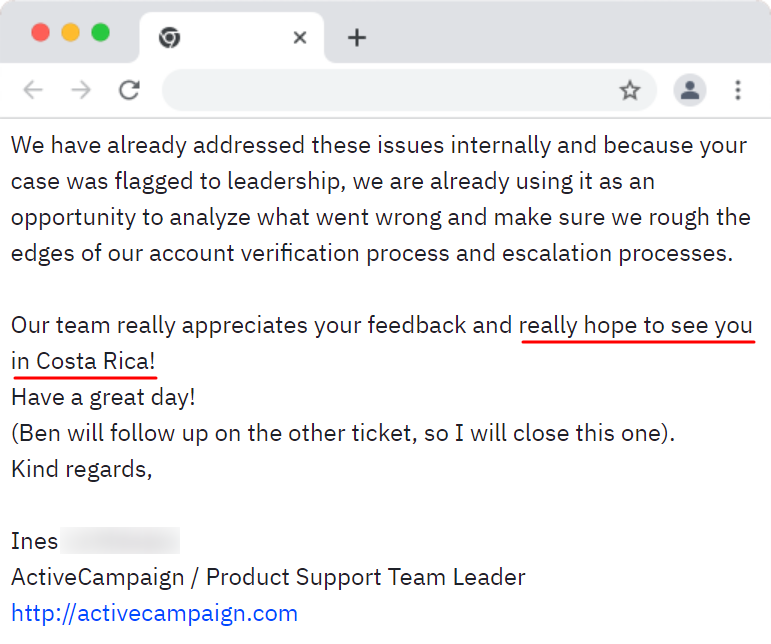Close the current browser tab
The height and width of the screenshot is (644, 771).
click(x=300, y=37)
